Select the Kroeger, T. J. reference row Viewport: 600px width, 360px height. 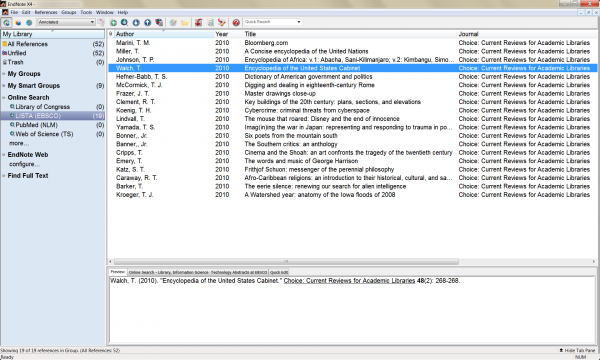coord(352,195)
